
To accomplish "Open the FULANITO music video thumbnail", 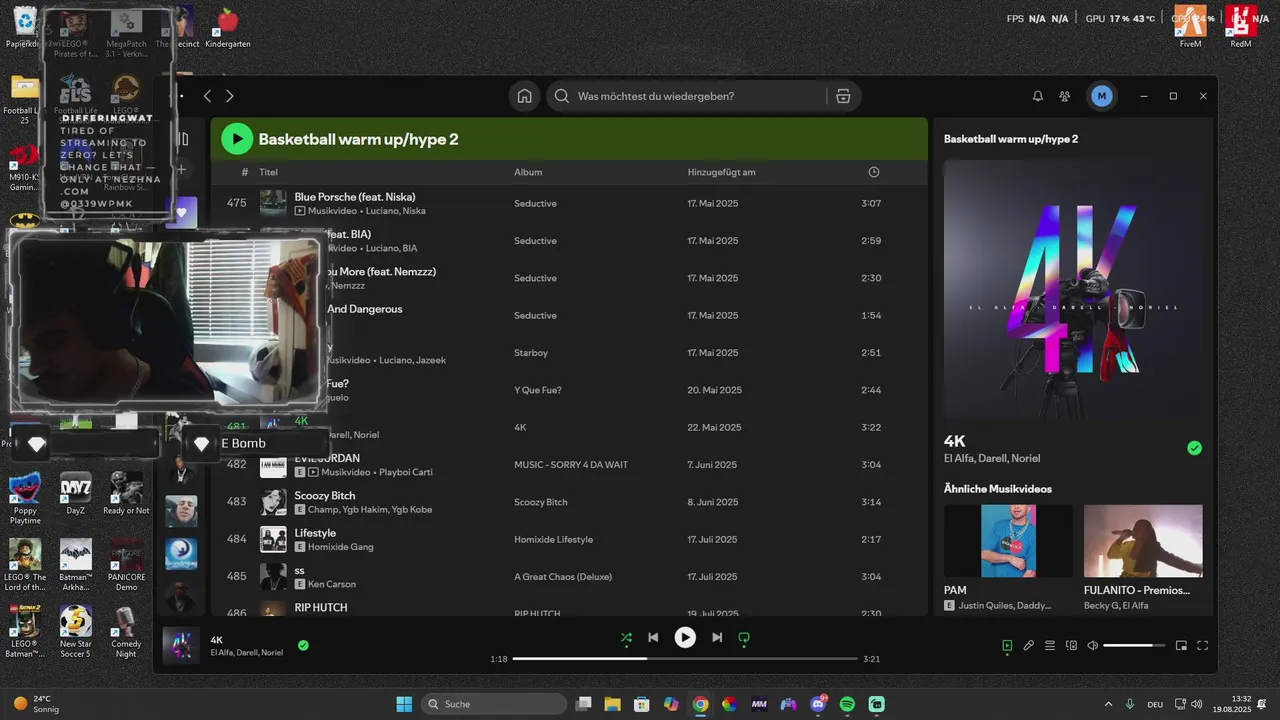I will click(x=1143, y=540).
